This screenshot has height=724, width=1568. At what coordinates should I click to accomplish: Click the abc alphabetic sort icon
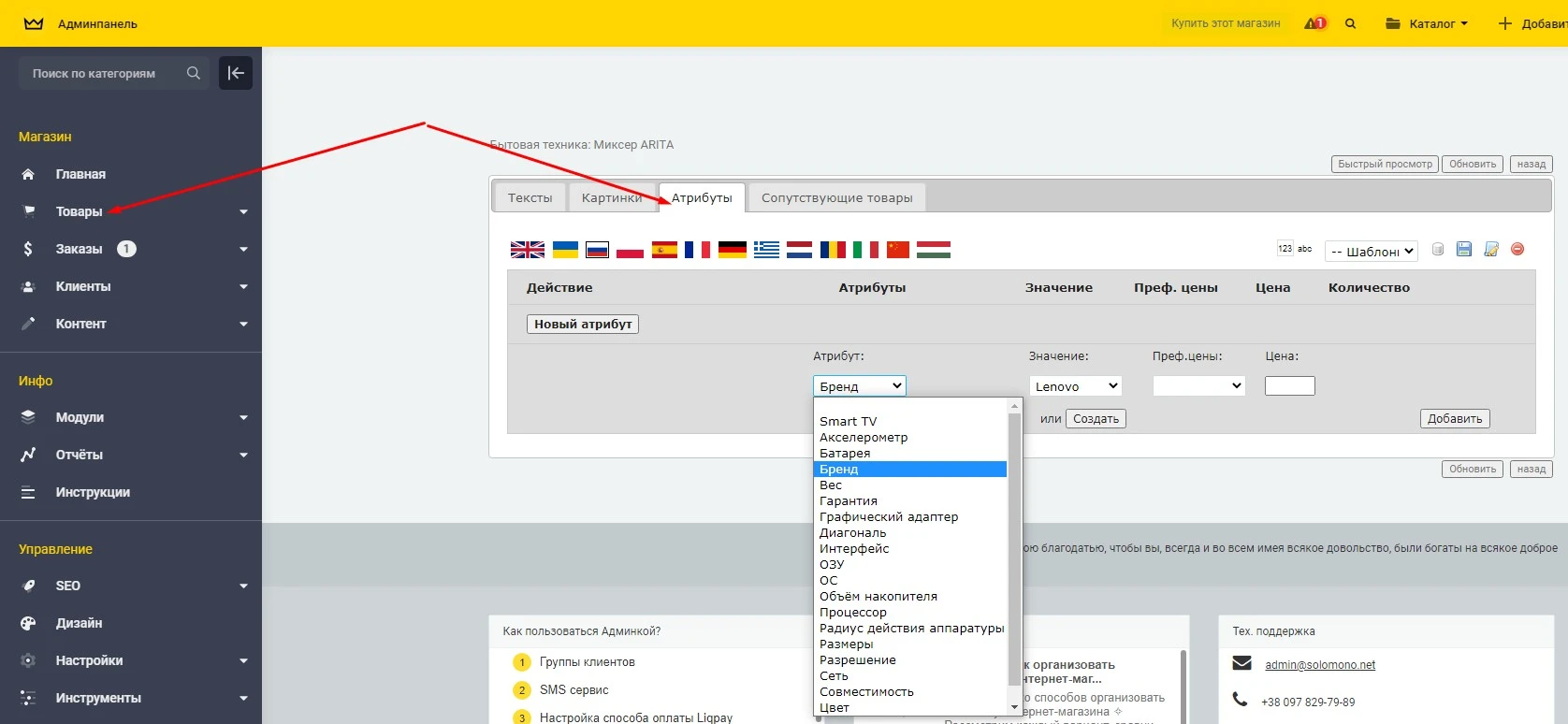click(1305, 249)
